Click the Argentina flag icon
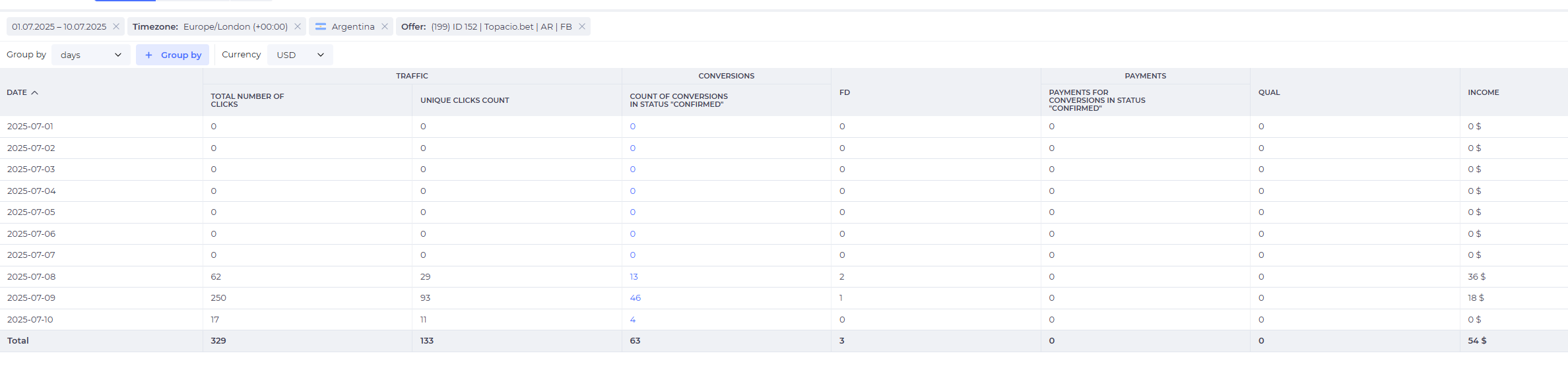The height and width of the screenshot is (370, 1568). point(321,26)
